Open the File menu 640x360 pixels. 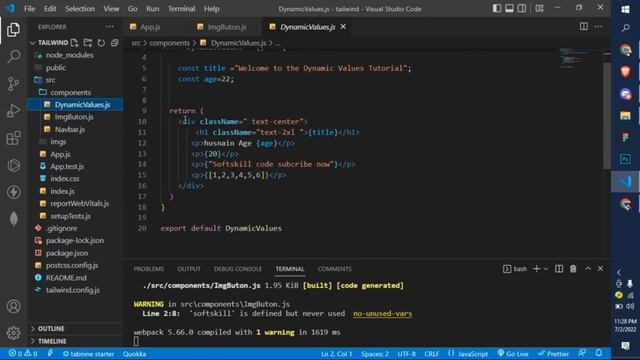[29, 9]
